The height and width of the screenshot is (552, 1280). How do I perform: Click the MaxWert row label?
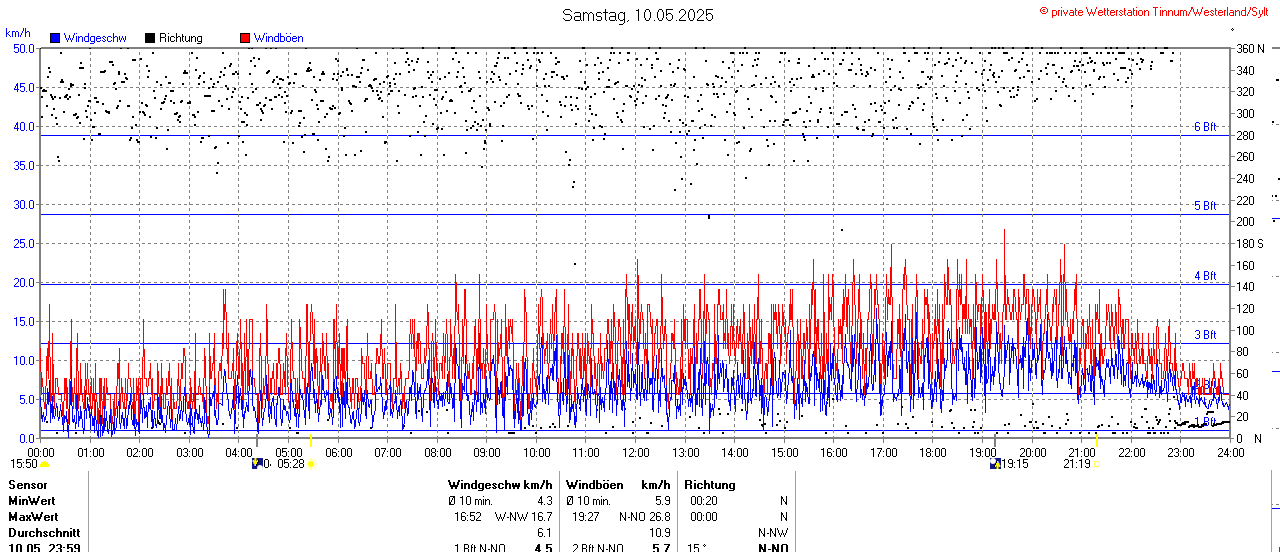click(33, 517)
